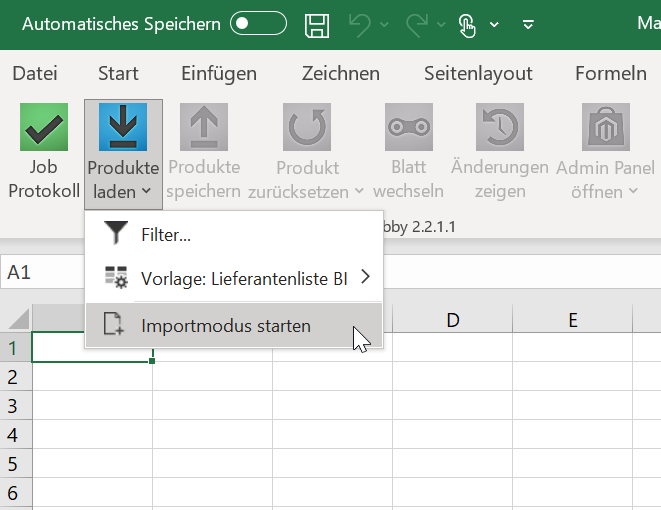The height and width of the screenshot is (510, 661).
Task: Click the Admin Panel öffnen bag icon
Action: click(606, 127)
